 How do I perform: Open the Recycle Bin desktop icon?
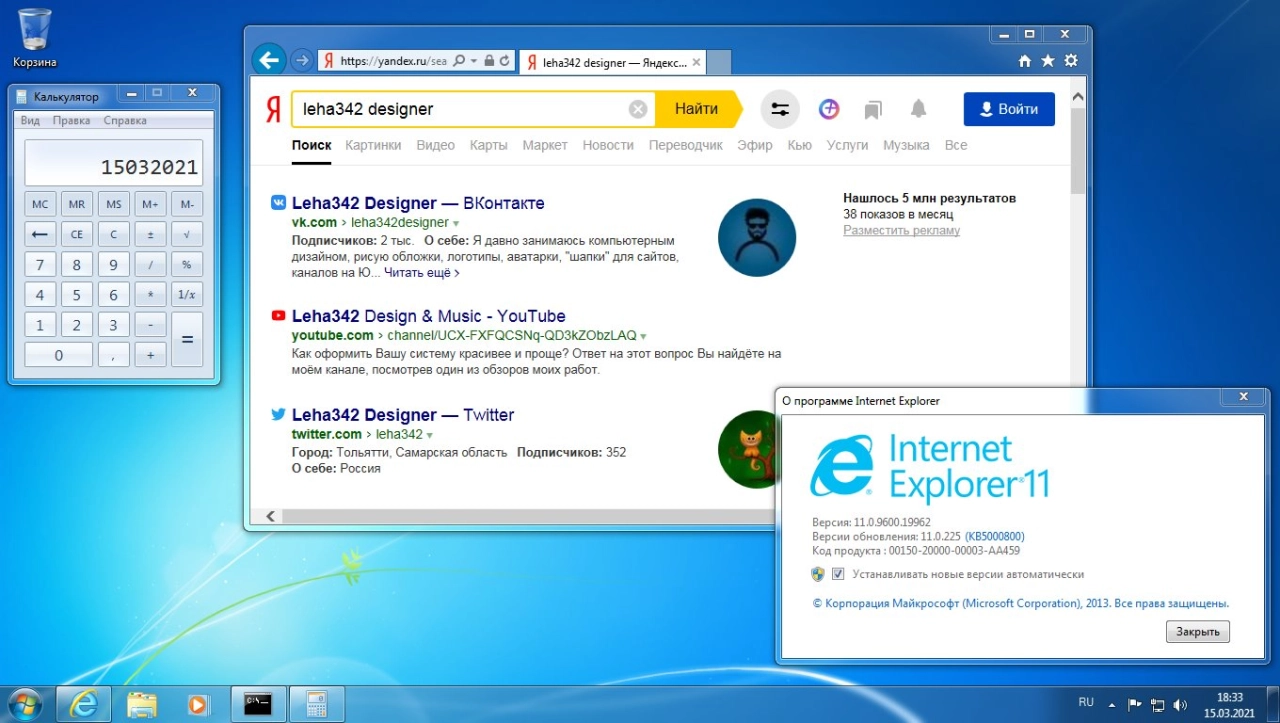(35, 38)
